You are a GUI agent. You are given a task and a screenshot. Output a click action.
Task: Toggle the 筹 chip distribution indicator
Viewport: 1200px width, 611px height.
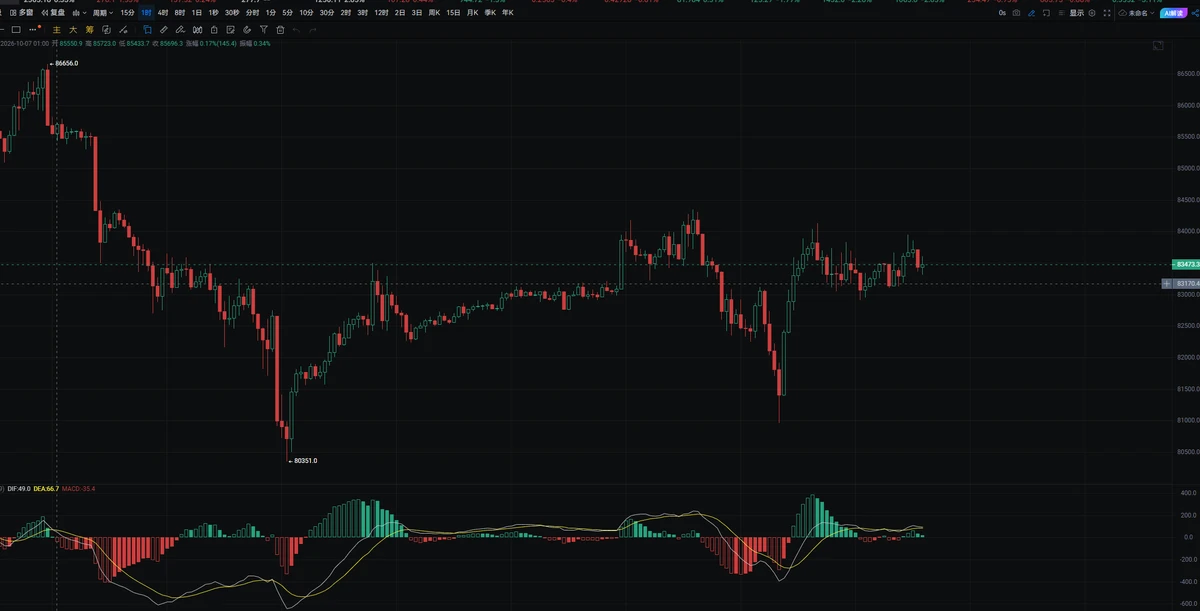pos(89,30)
